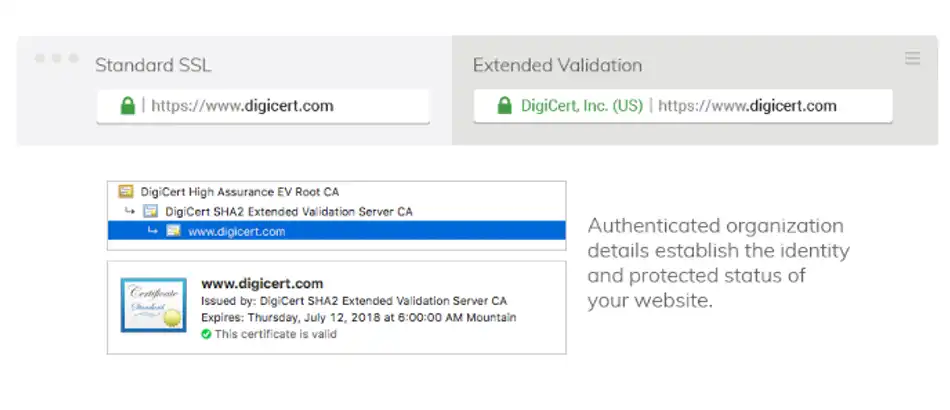Image resolution: width=950 pixels, height=410 pixels.
Task: Click the arrow before SHA2 Extended Validation row
Action: click(130, 211)
